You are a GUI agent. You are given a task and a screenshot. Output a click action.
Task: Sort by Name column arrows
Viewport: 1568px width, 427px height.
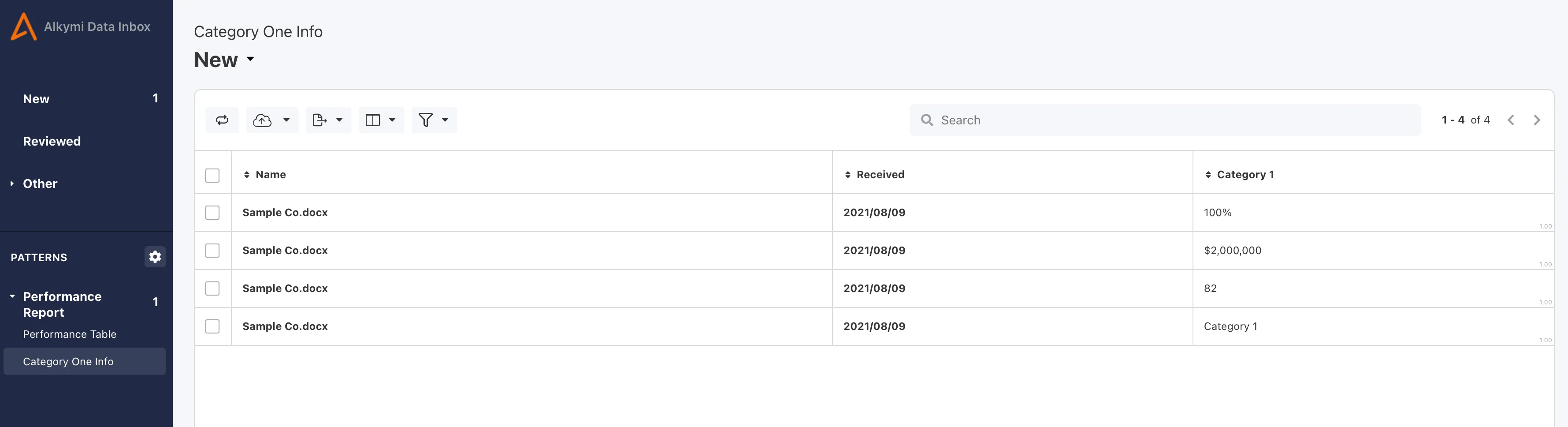[x=246, y=175]
